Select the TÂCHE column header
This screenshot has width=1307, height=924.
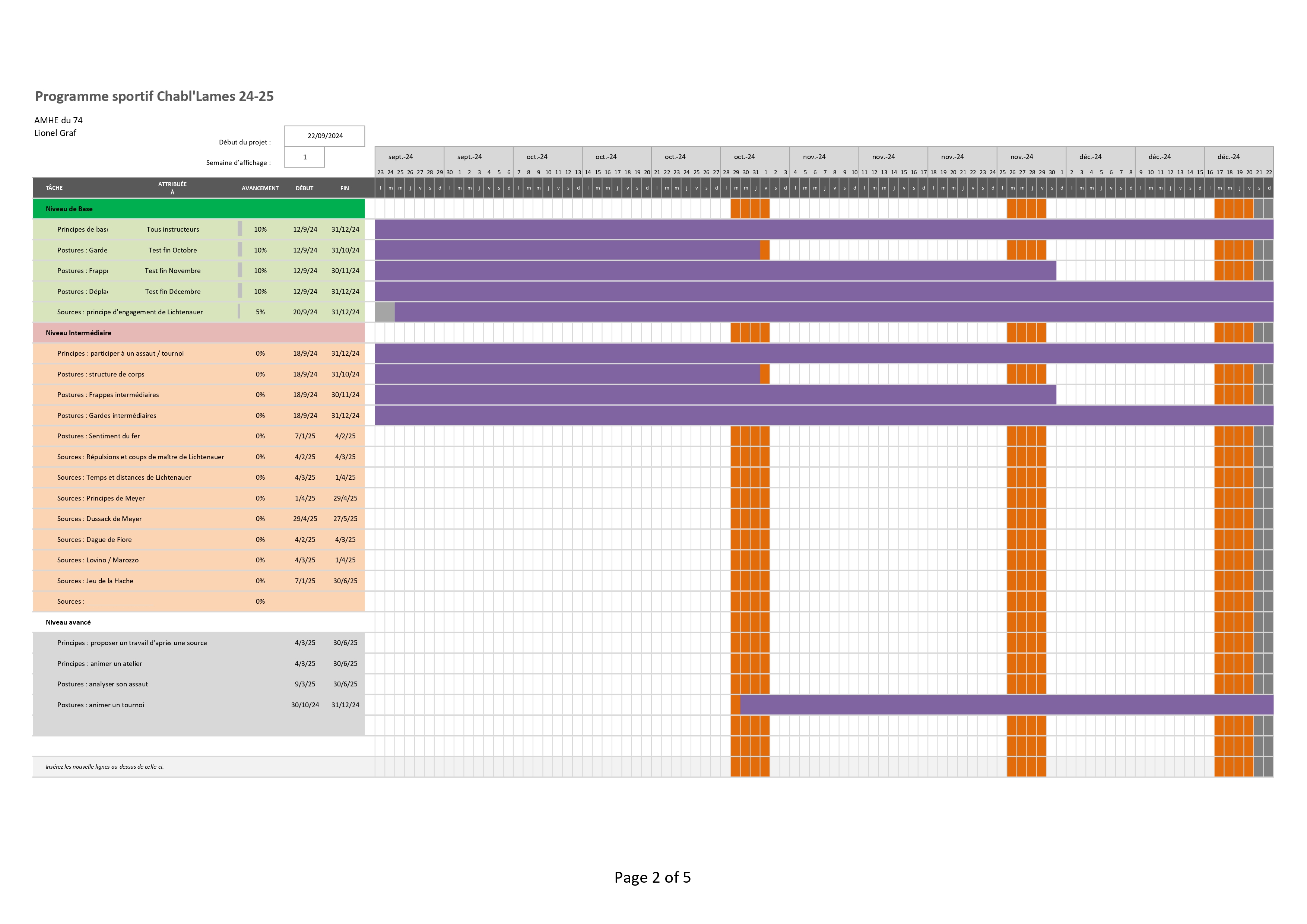point(54,188)
